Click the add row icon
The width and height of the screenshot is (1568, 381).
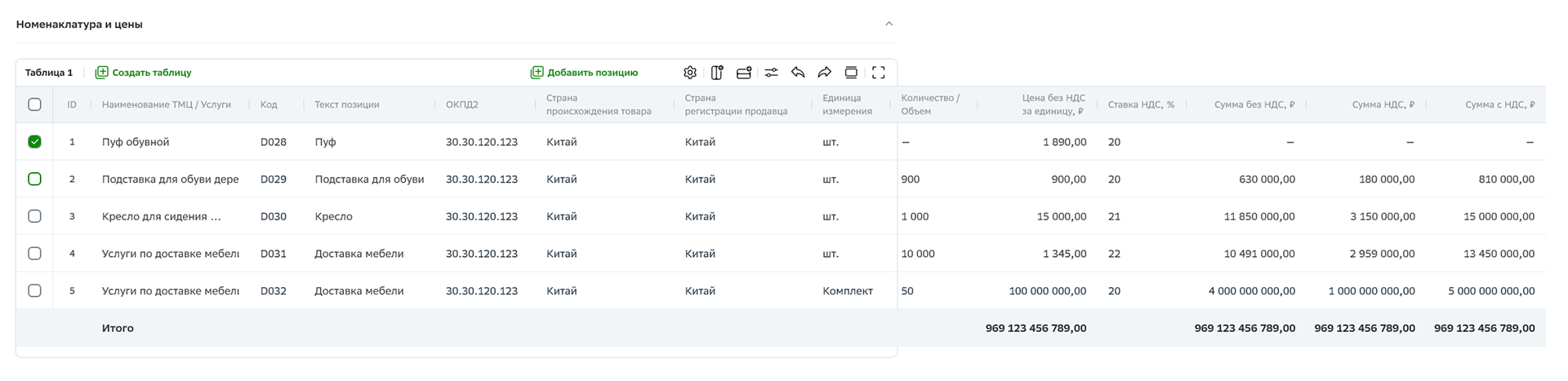(x=743, y=73)
